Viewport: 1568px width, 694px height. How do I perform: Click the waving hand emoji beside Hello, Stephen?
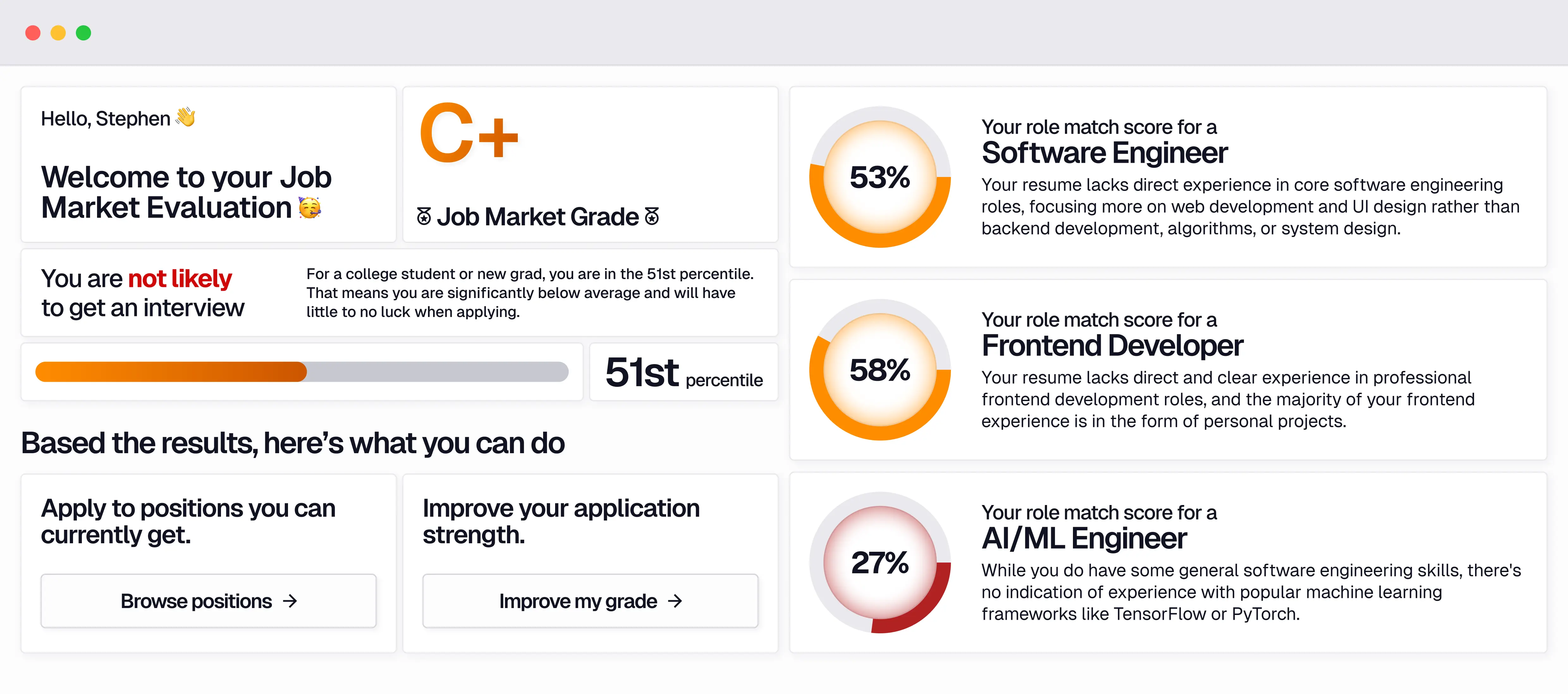186,117
